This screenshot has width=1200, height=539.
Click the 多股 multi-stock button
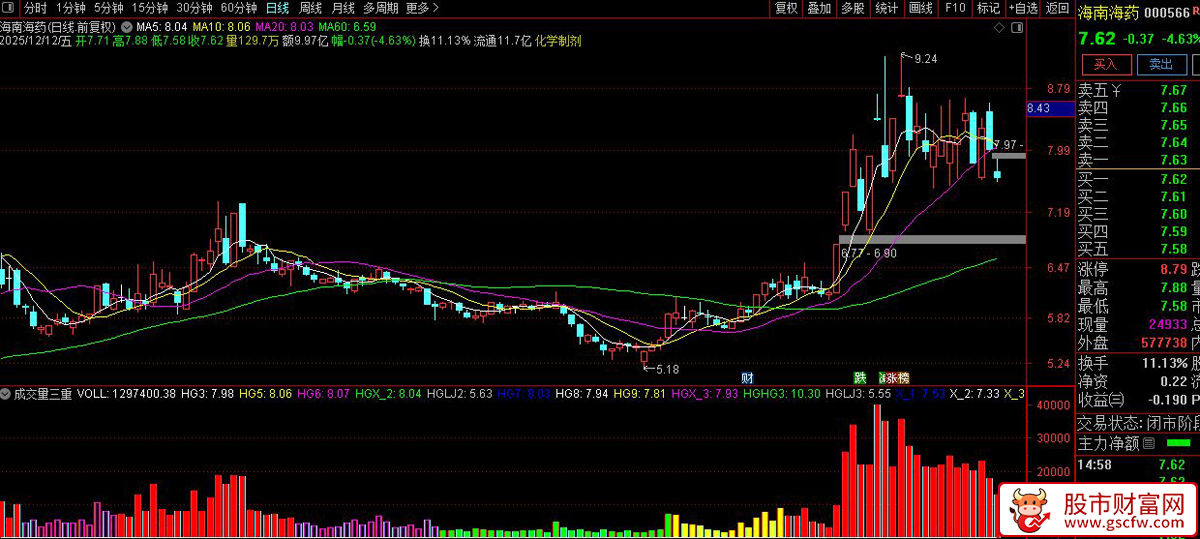click(x=852, y=7)
